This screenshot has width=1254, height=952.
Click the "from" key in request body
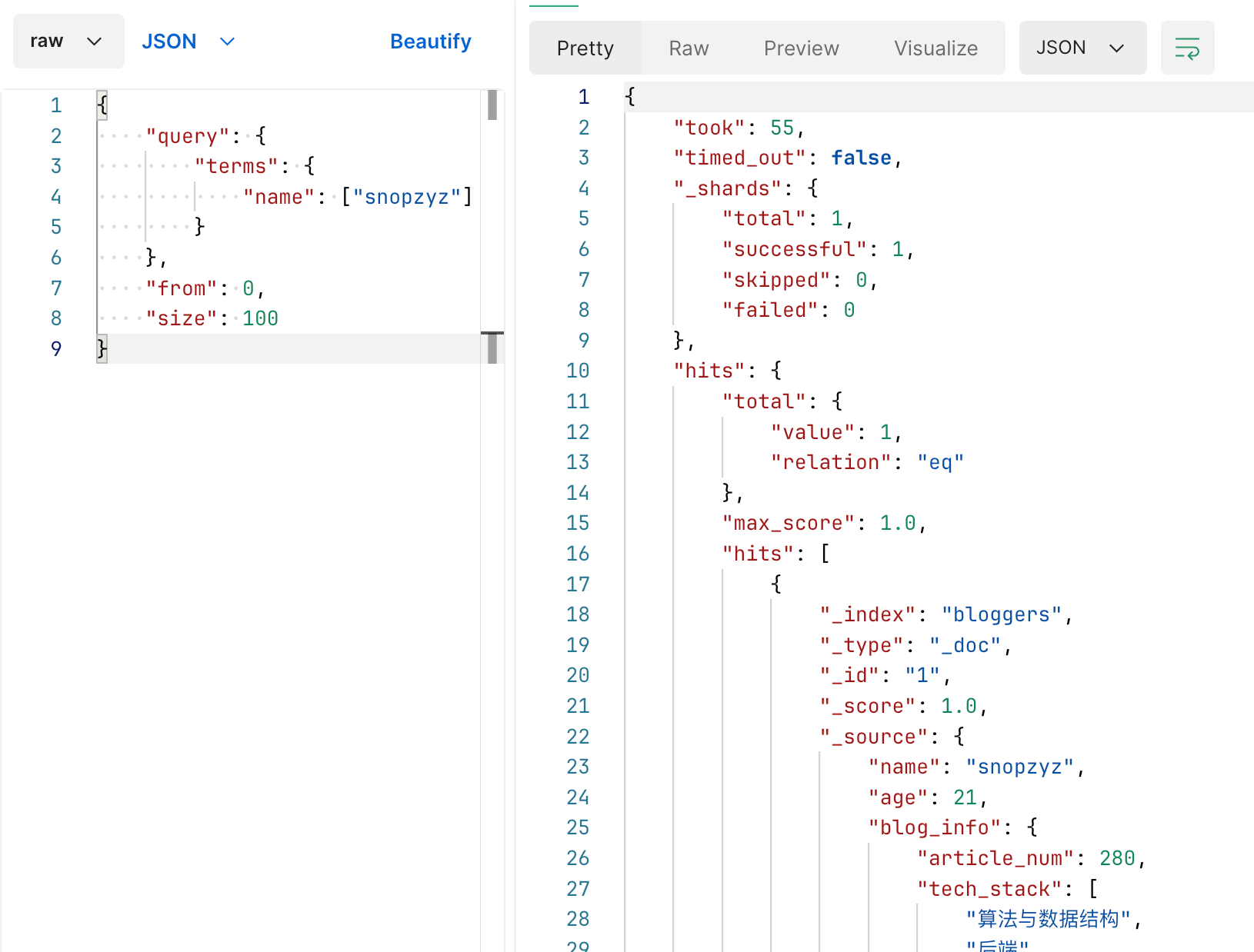[182, 288]
